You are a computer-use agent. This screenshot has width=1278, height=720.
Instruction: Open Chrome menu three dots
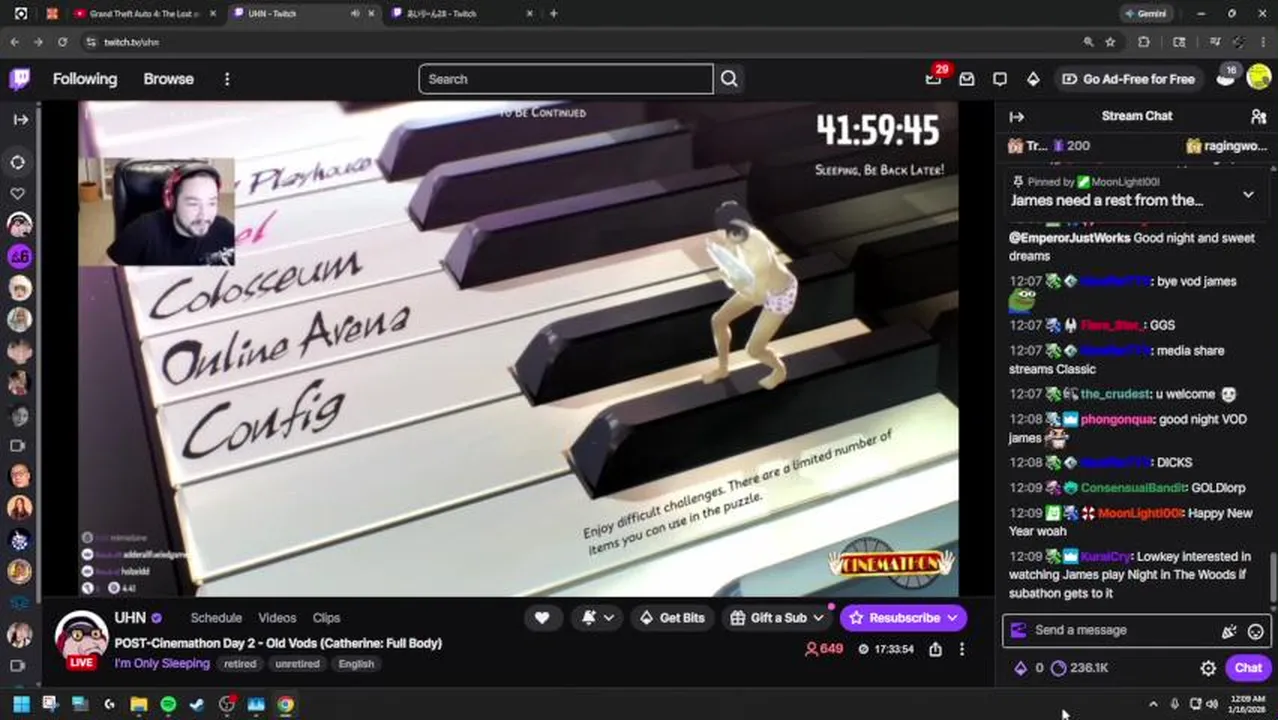pyautogui.click(x=1263, y=42)
